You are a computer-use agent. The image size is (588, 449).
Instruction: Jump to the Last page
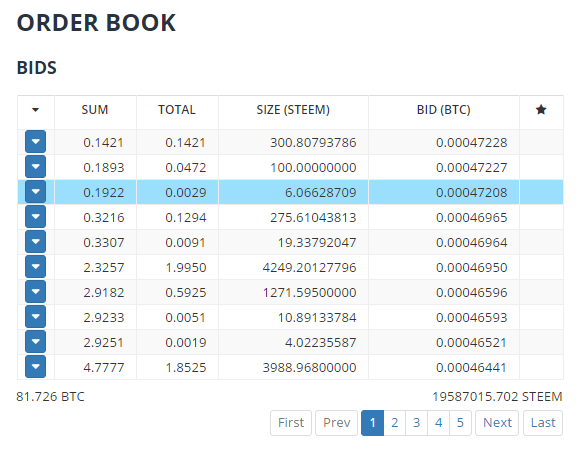[x=543, y=423]
